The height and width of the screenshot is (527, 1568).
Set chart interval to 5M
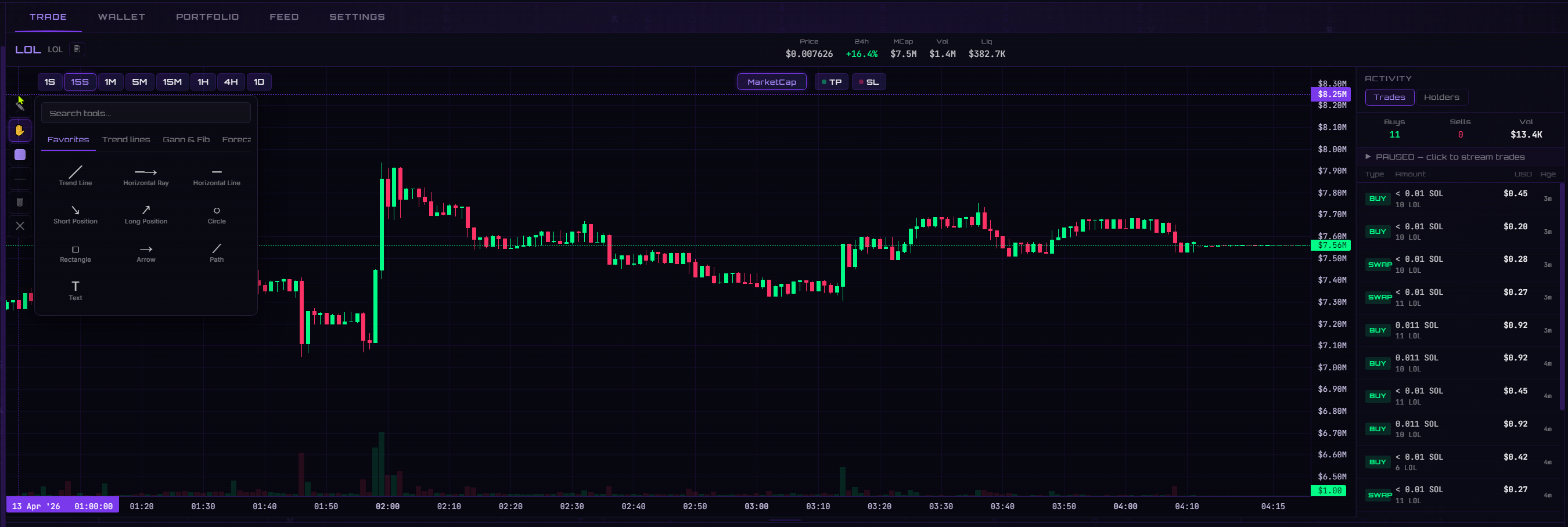[x=139, y=81]
